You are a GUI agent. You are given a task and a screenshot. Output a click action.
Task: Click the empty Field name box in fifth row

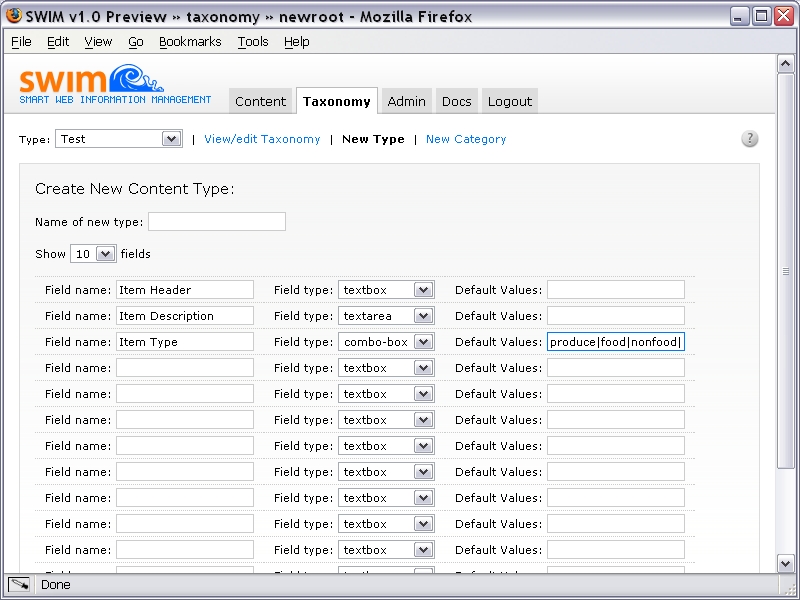coord(185,394)
